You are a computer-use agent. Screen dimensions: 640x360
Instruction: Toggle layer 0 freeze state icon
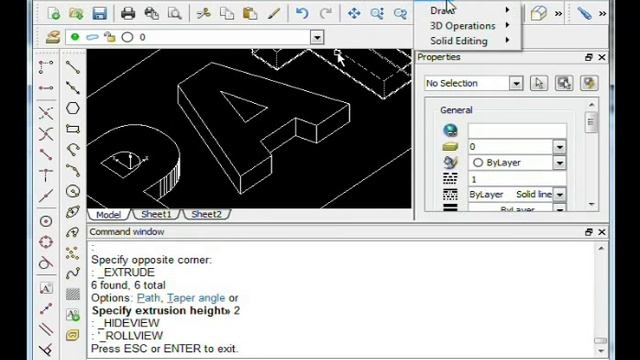pos(92,37)
